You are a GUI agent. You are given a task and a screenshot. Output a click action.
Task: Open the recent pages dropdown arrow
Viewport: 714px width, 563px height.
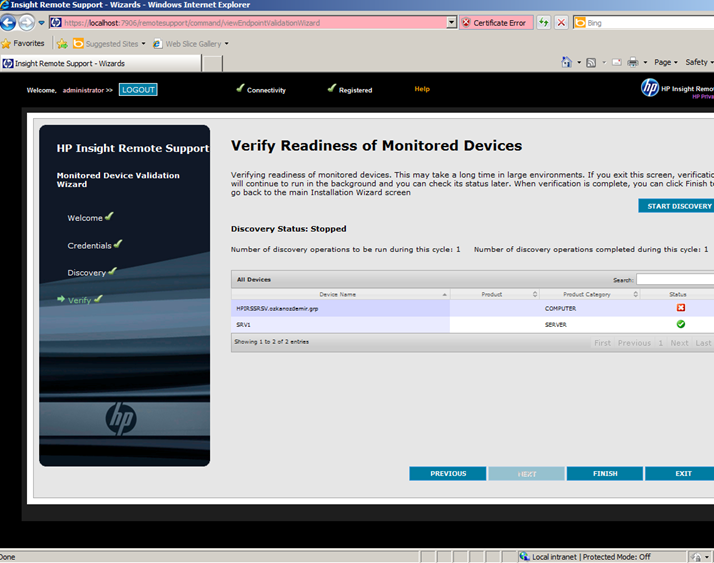coord(41,23)
